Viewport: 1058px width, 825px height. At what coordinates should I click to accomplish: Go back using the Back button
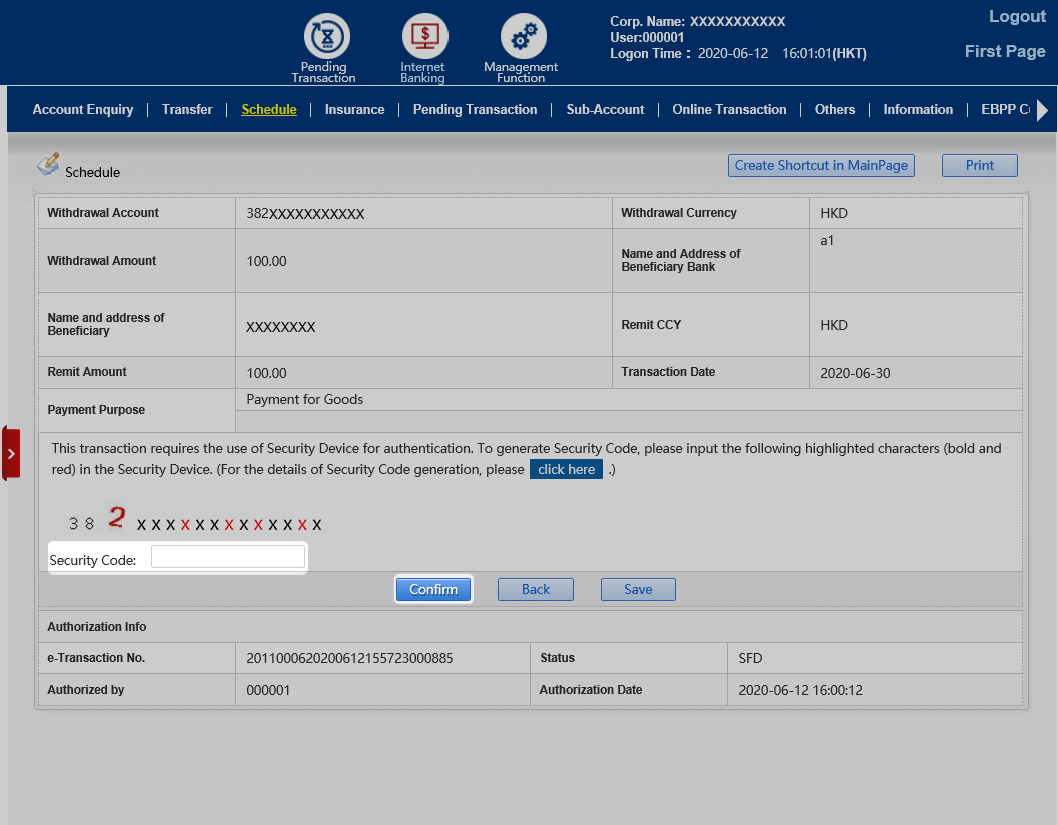tap(536, 590)
